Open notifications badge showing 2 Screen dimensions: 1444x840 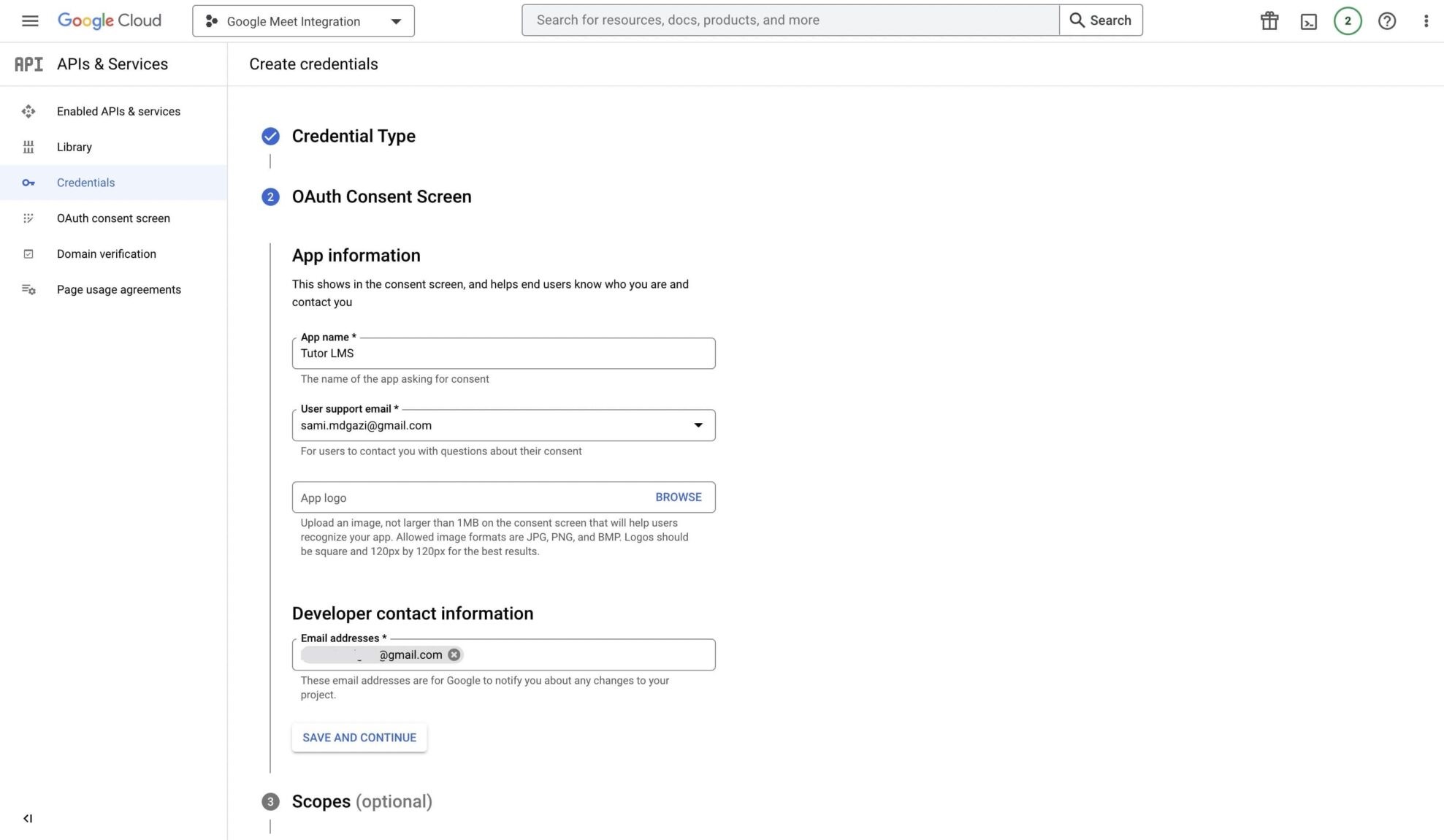[1348, 20]
